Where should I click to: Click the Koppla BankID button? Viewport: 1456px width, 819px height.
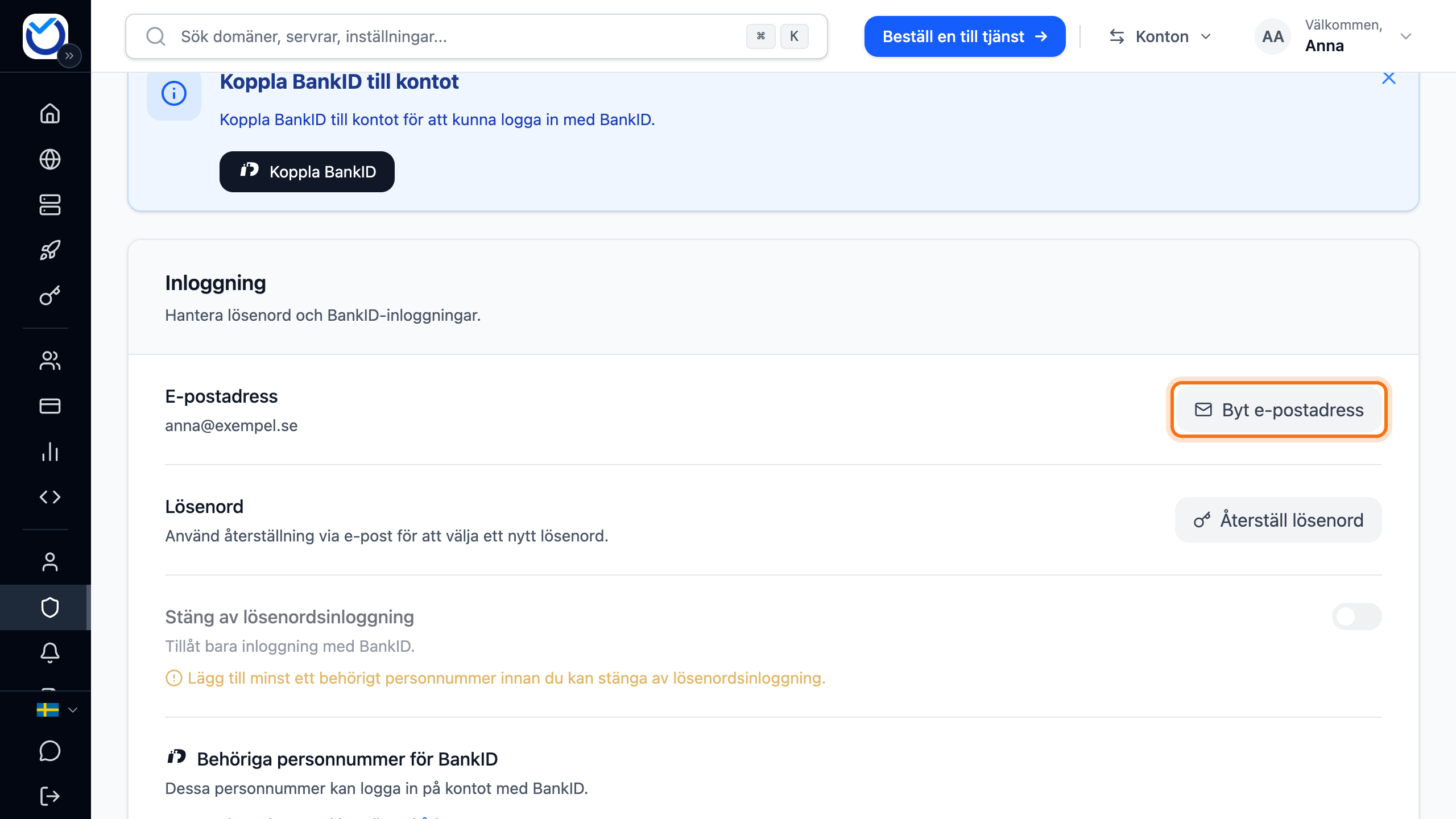[x=307, y=172]
